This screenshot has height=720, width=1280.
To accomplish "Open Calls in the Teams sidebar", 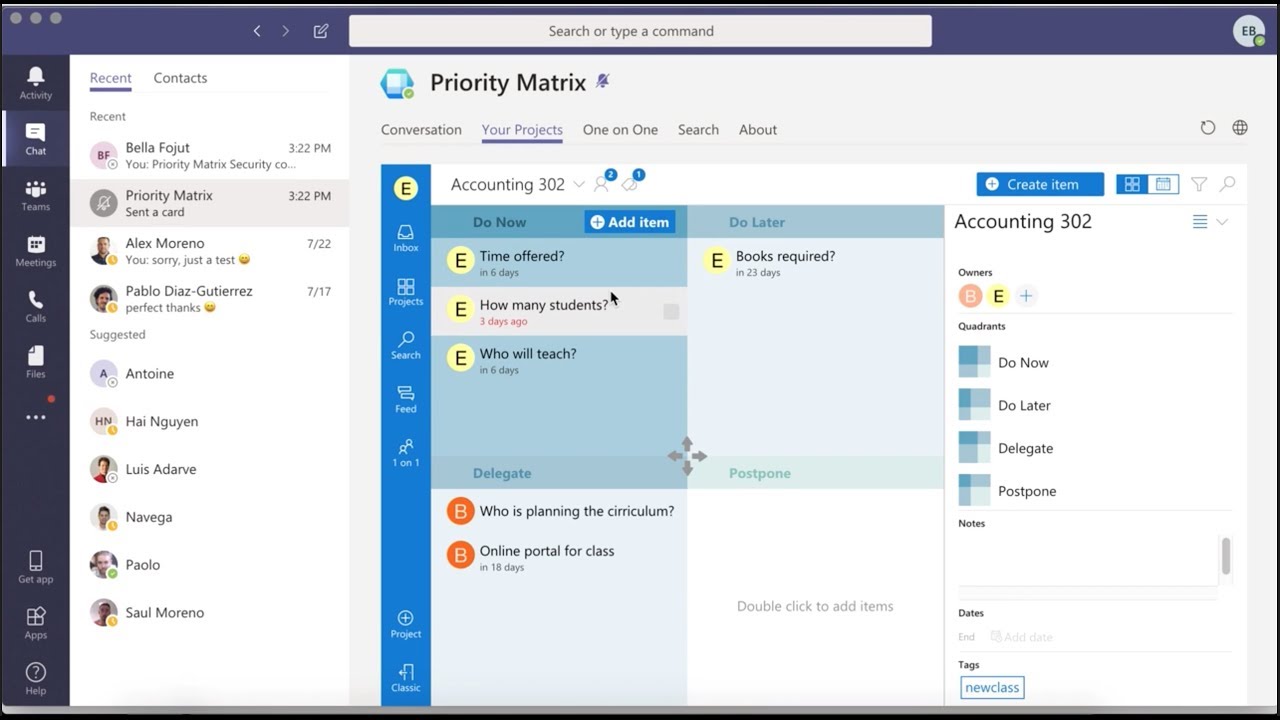I will click(x=35, y=306).
